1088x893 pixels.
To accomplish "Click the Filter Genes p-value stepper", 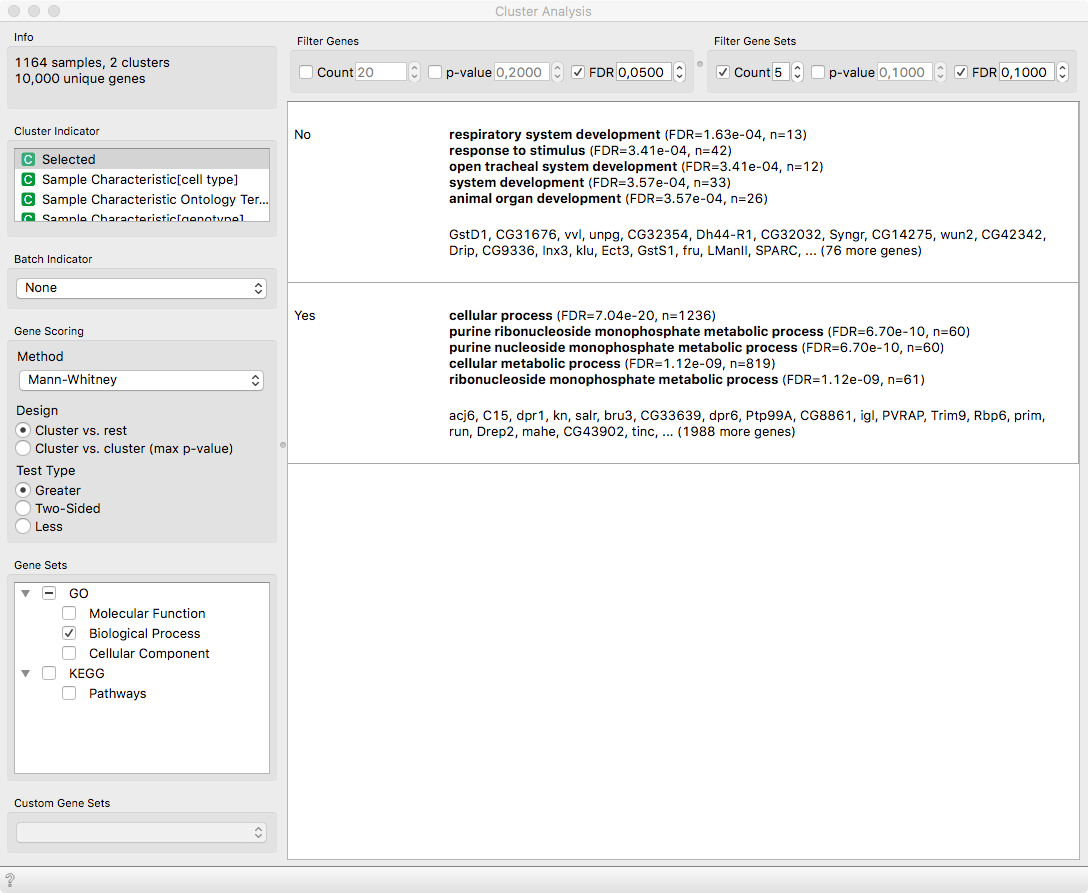I will tap(557, 72).
